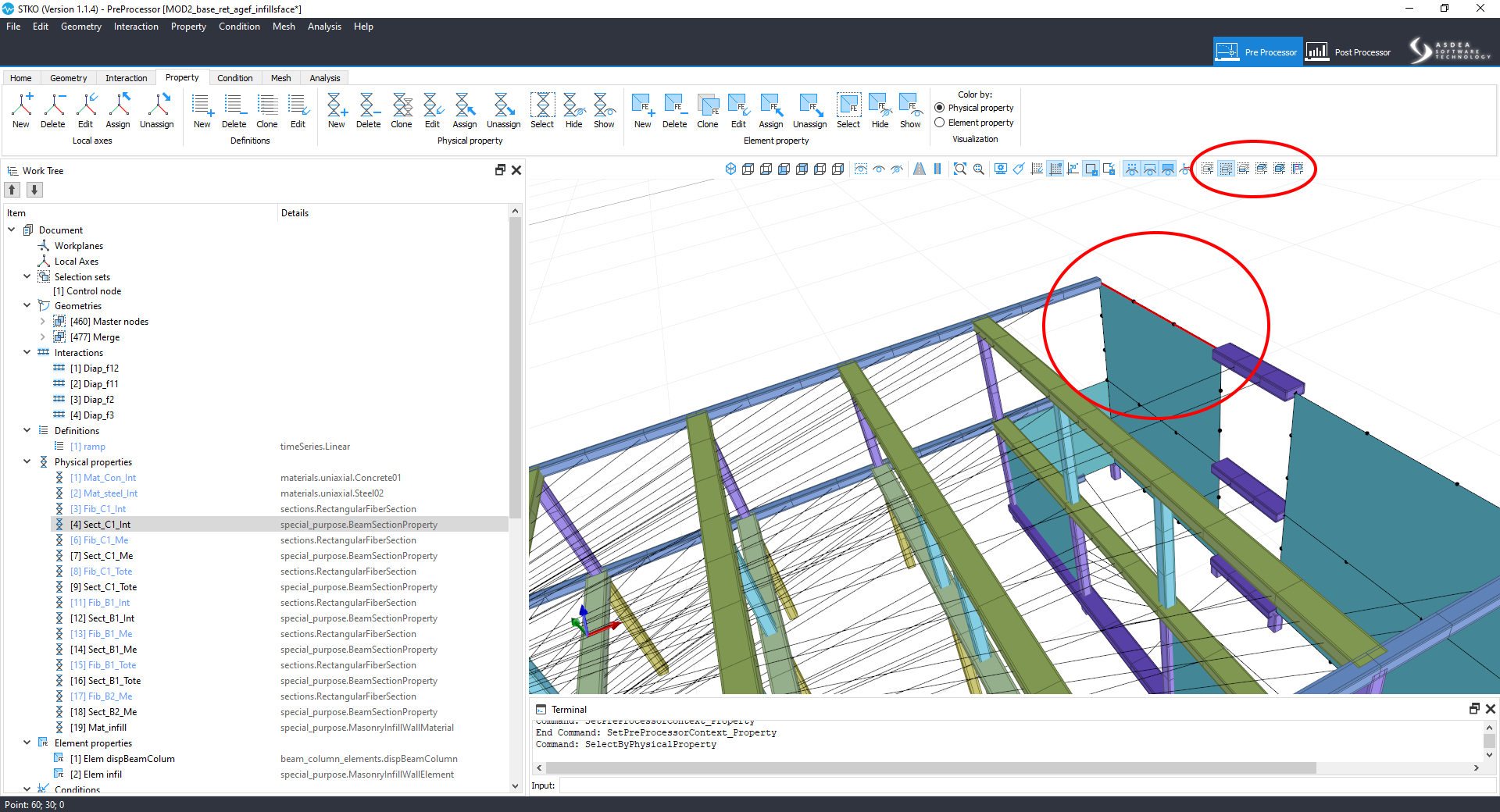
Task: Click Select in the Physical property group
Action: click(542, 110)
